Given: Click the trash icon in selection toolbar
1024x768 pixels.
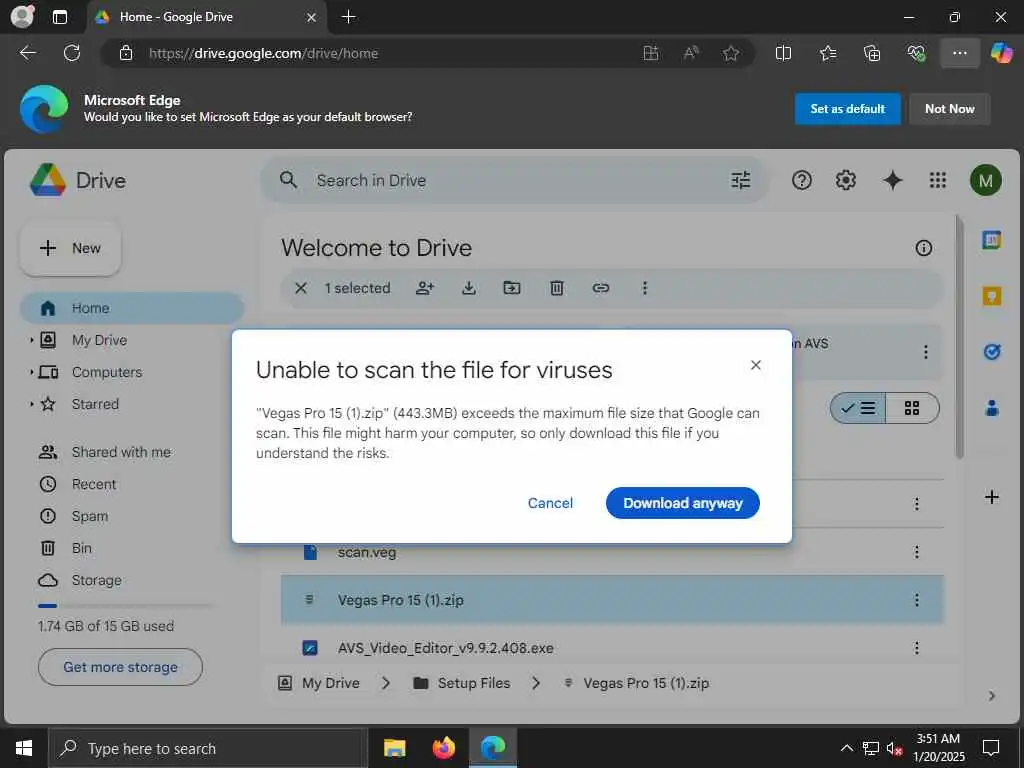Looking at the screenshot, I should pyautogui.click(x=556, y=288).
